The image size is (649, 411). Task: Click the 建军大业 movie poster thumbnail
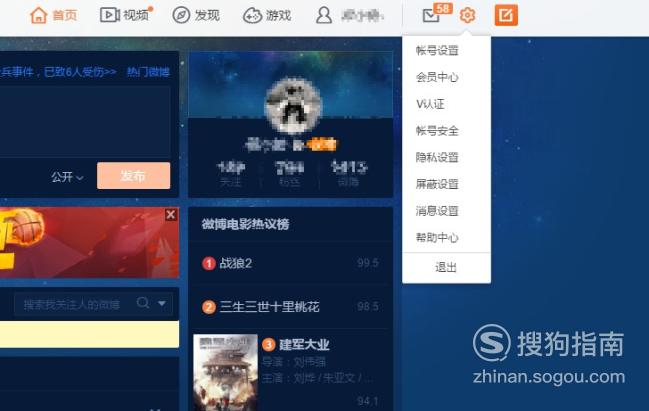click(226, 372)
